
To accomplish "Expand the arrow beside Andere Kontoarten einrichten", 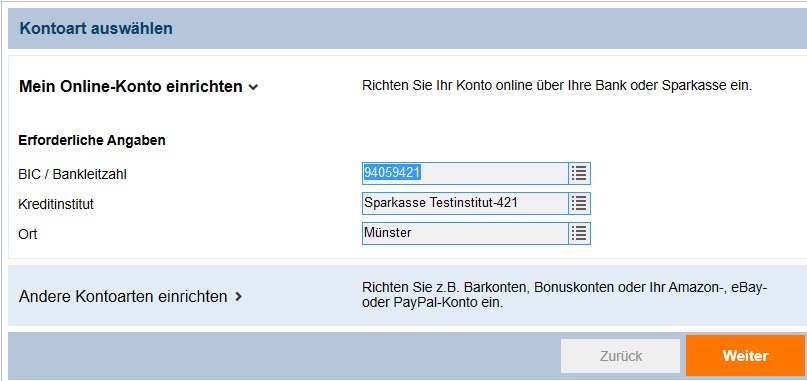I will click(238, 297).
